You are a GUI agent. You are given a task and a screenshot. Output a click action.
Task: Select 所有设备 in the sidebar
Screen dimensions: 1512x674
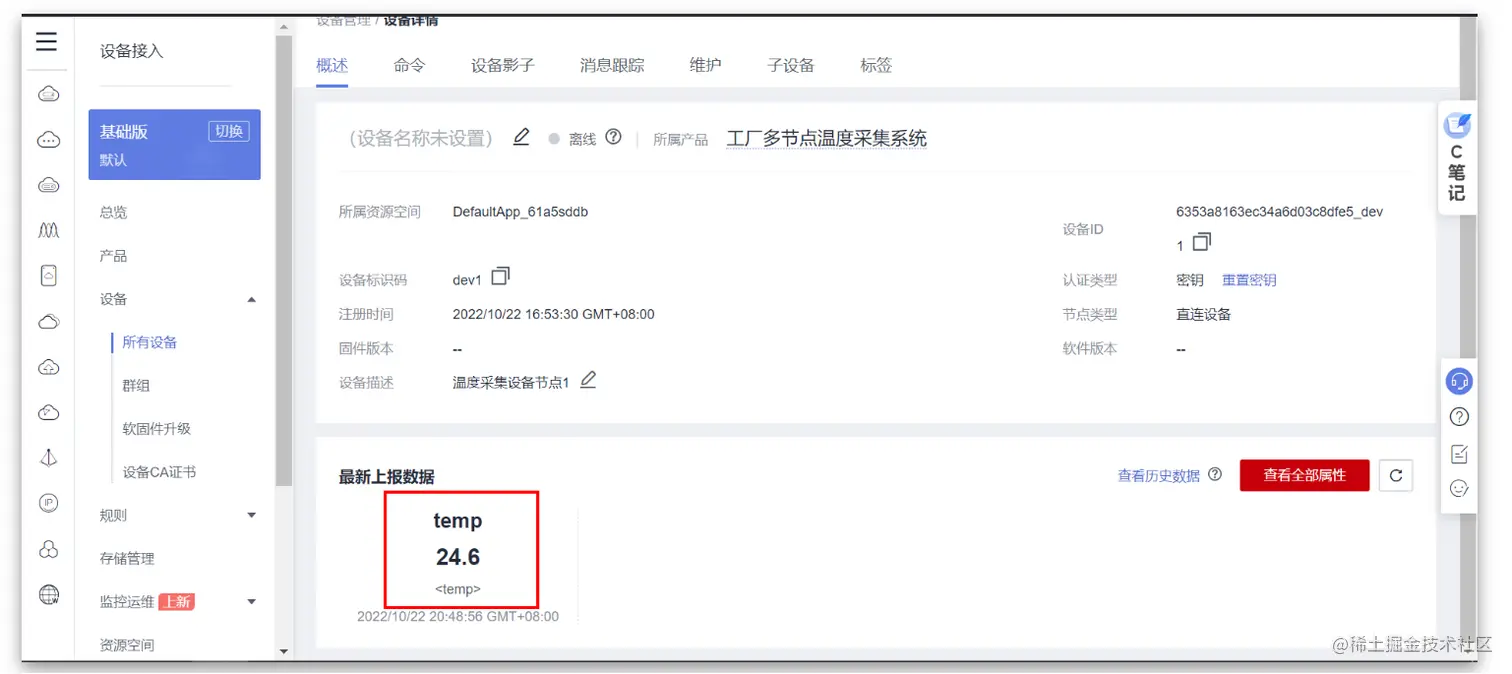[x=150, y=342]
